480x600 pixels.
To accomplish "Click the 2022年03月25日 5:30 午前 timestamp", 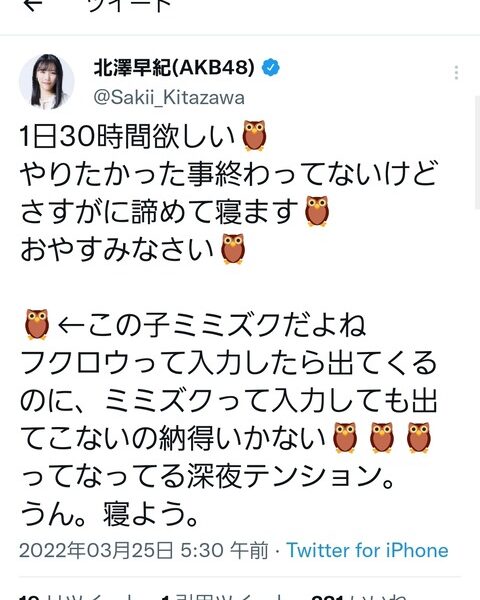I will [144, 550].
